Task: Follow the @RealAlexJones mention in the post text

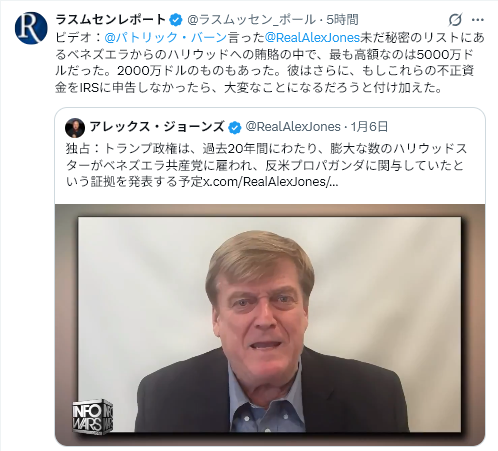Action: 312,37
